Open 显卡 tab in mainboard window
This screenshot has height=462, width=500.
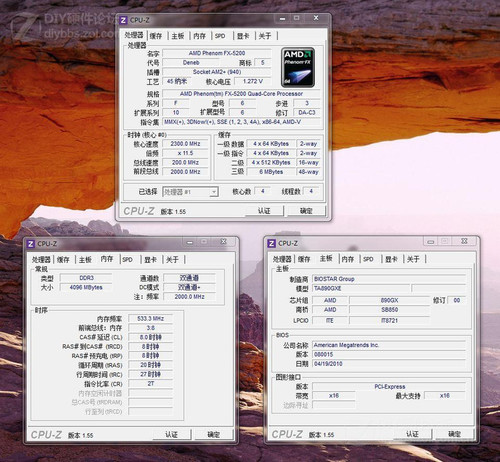(x=391, y=259)
